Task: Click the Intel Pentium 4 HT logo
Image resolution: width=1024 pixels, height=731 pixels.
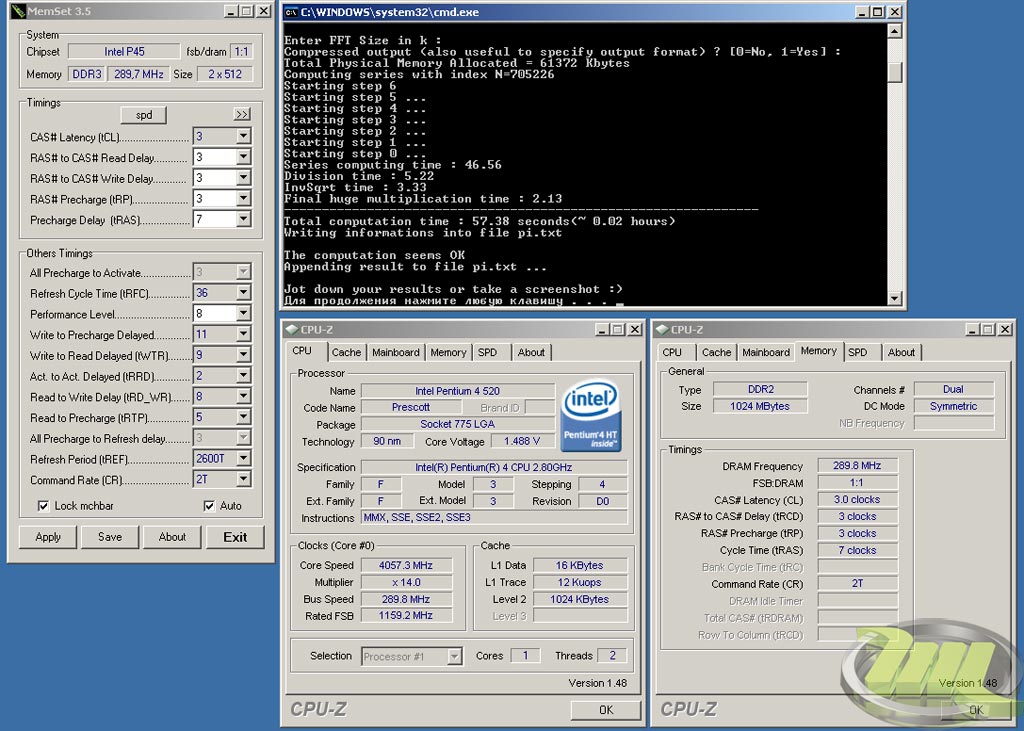Action: click(x=590, y=416)
